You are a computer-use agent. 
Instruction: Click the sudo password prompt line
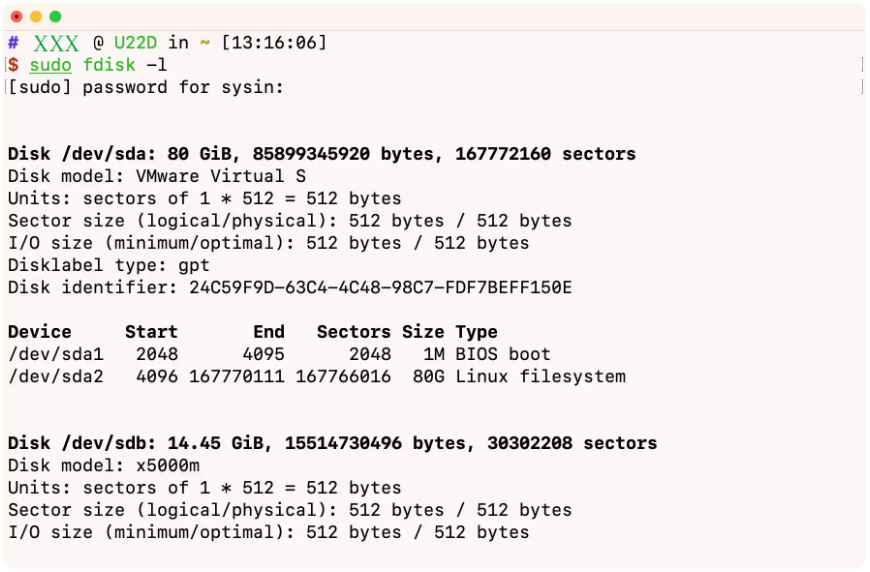pos(145,87)
